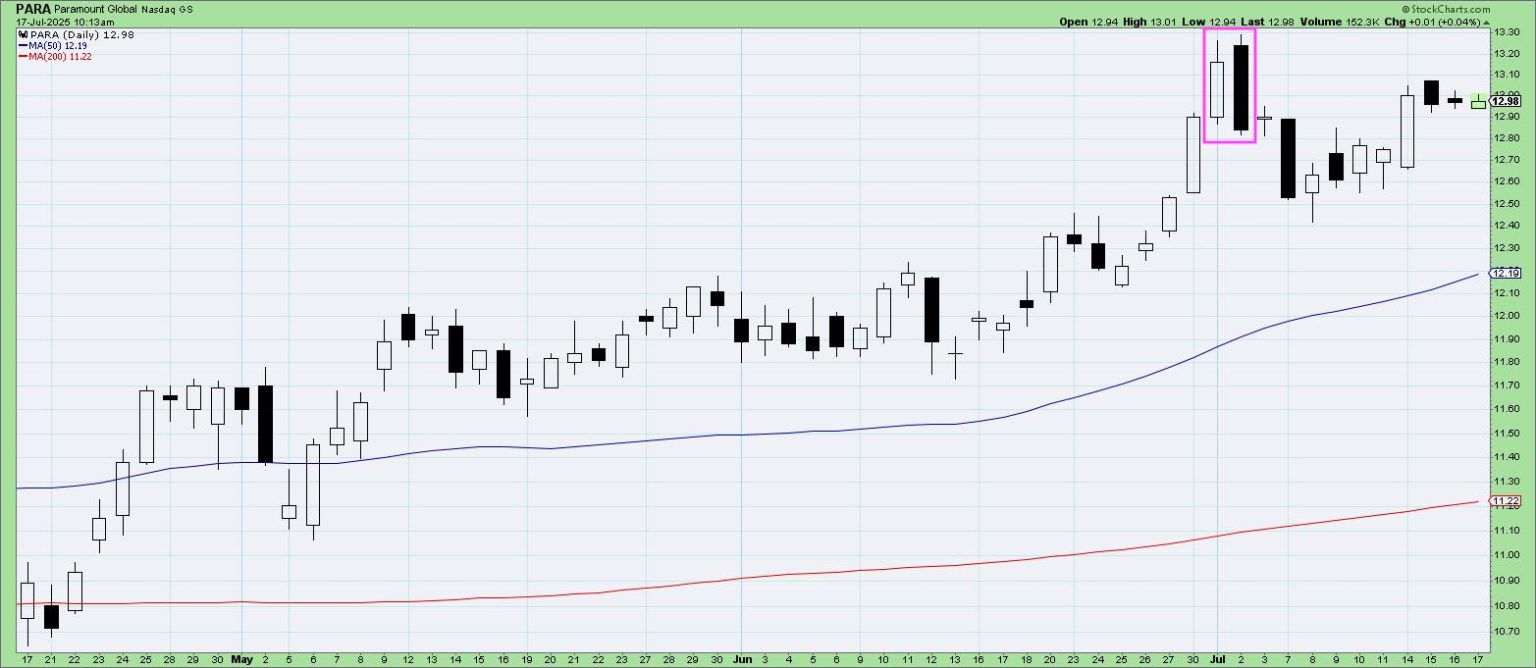Click the 13.30 label on price axis

[1505, 32]
